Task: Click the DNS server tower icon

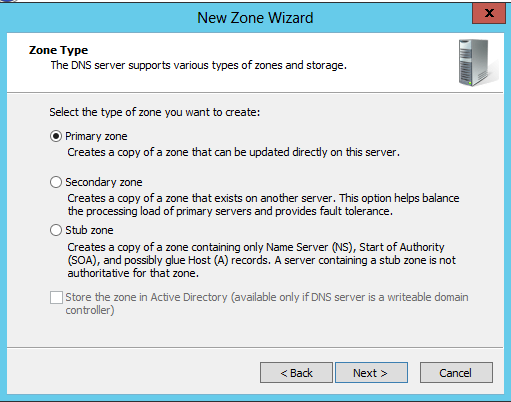Action: point(477,62)
